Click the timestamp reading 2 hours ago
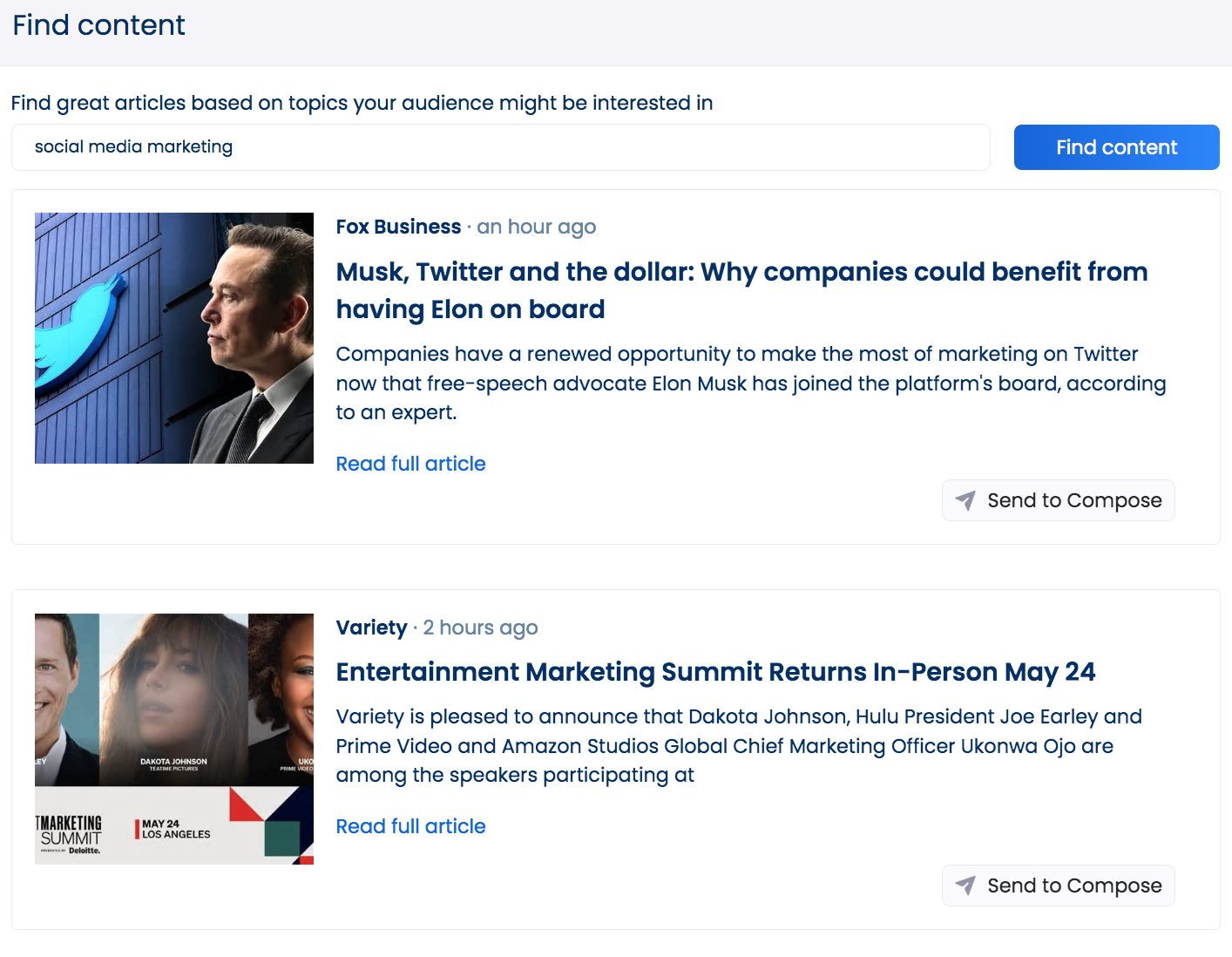 (480, 627)
